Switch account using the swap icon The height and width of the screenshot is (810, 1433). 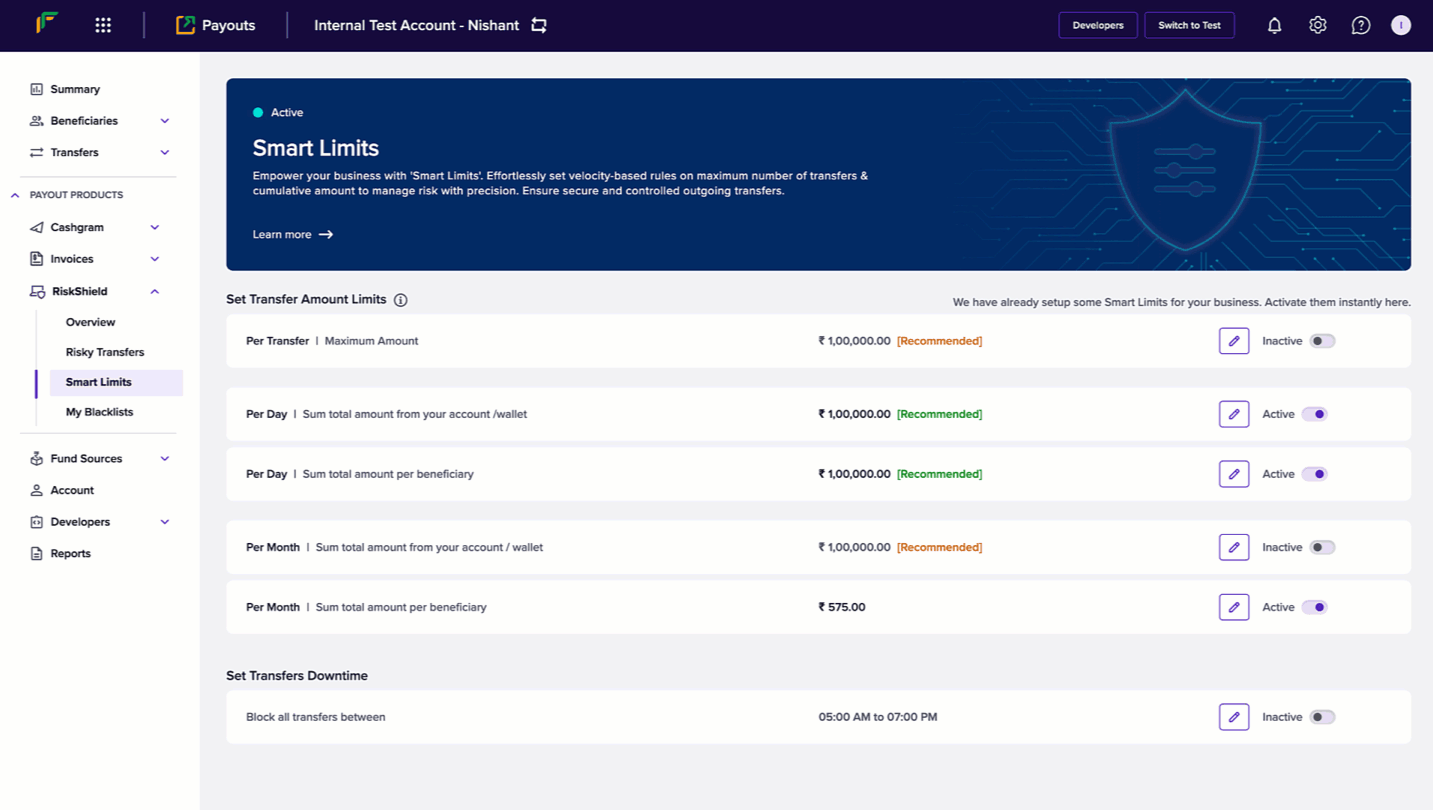(539, 25)
